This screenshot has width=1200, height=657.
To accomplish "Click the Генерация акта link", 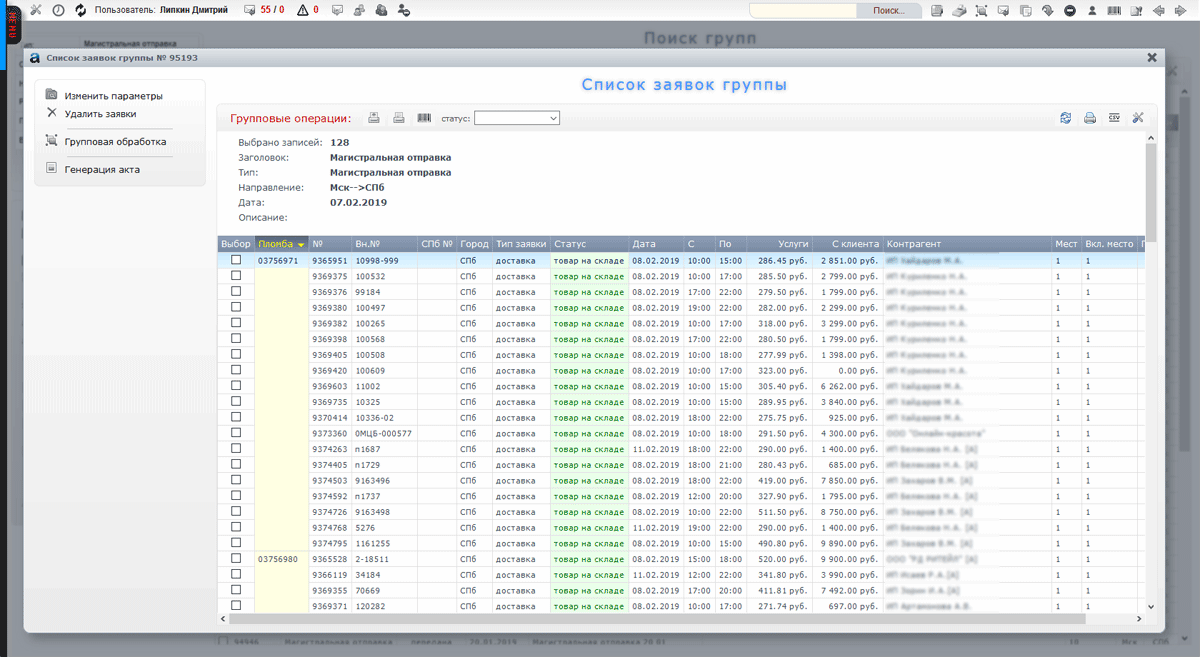I will click(x=102, y=170).
